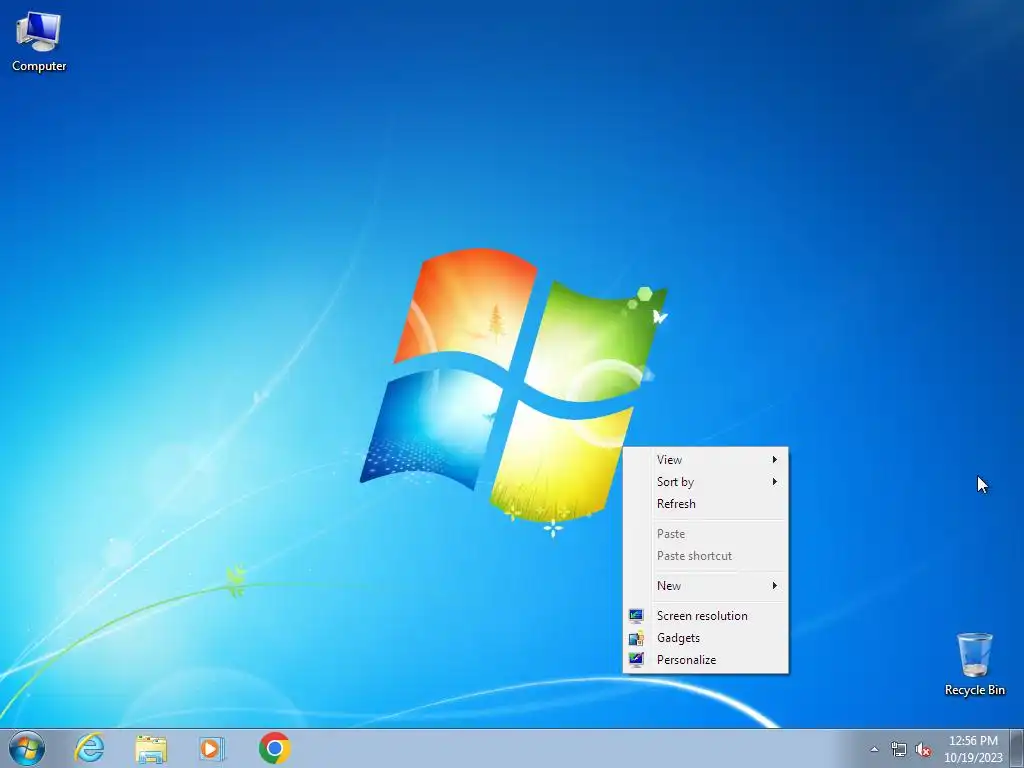Click the Sort by submenu arrow
1024x768 pixels.
click(775, 482)
